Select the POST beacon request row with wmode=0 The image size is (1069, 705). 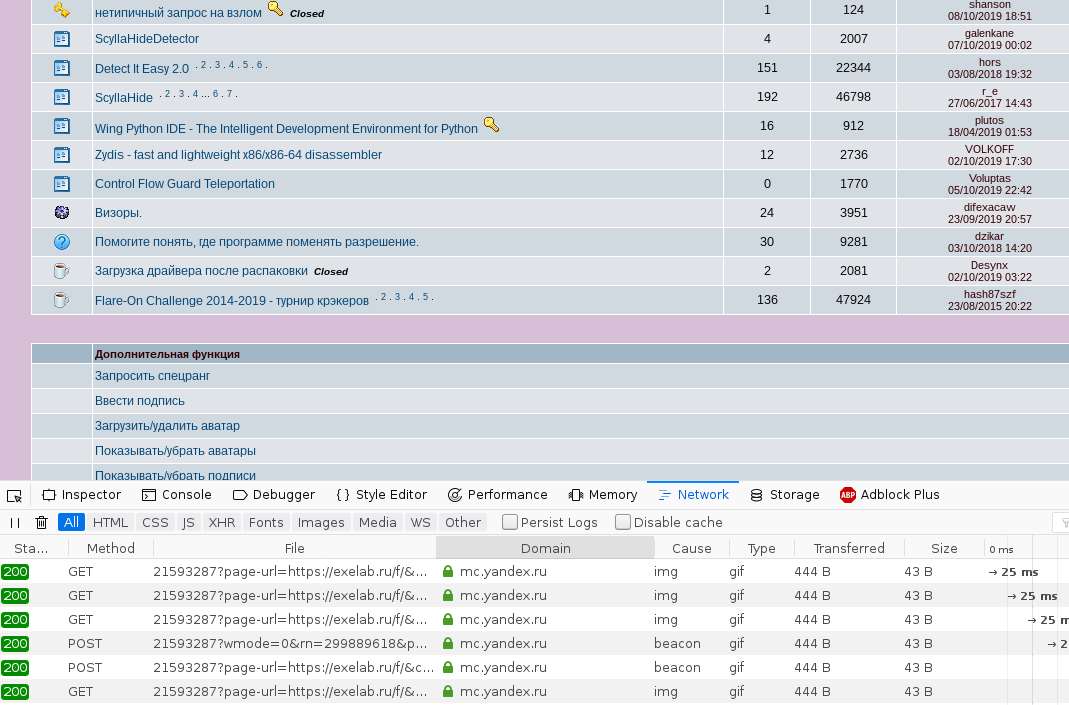(x=300, y=643)
